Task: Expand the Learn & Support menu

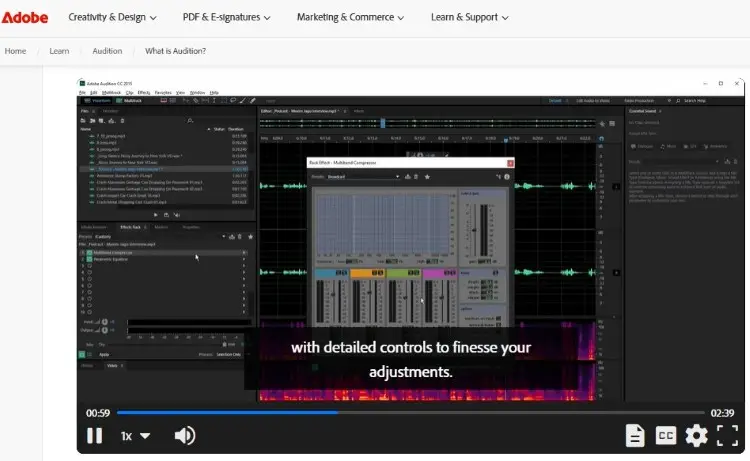Action: tap(469, 17)
